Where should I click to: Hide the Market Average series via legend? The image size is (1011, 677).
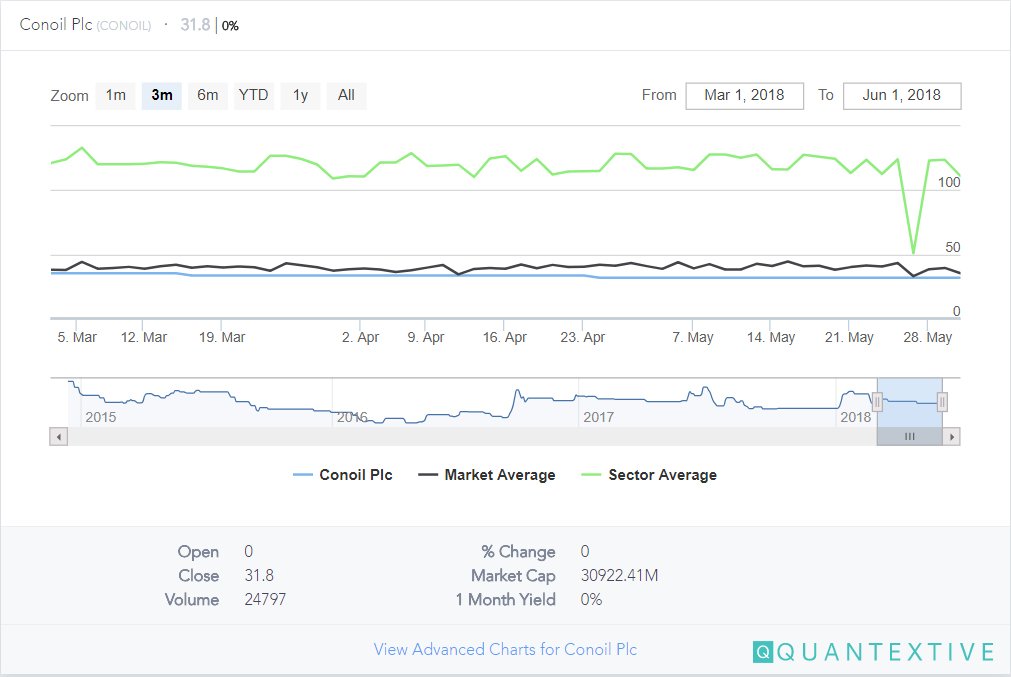(x=500, y=475)
